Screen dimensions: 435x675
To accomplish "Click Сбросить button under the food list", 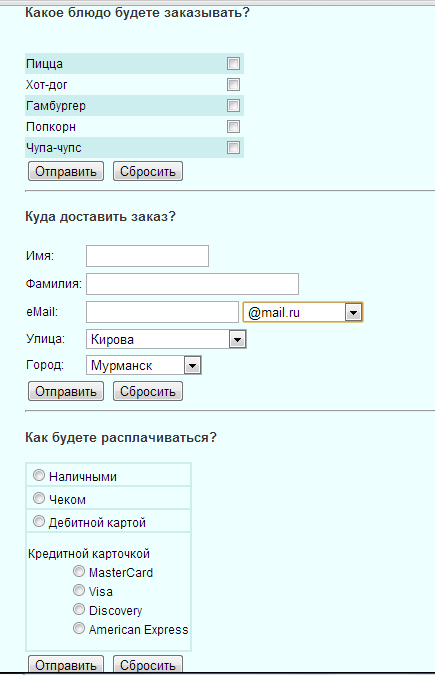I will 148,171.
